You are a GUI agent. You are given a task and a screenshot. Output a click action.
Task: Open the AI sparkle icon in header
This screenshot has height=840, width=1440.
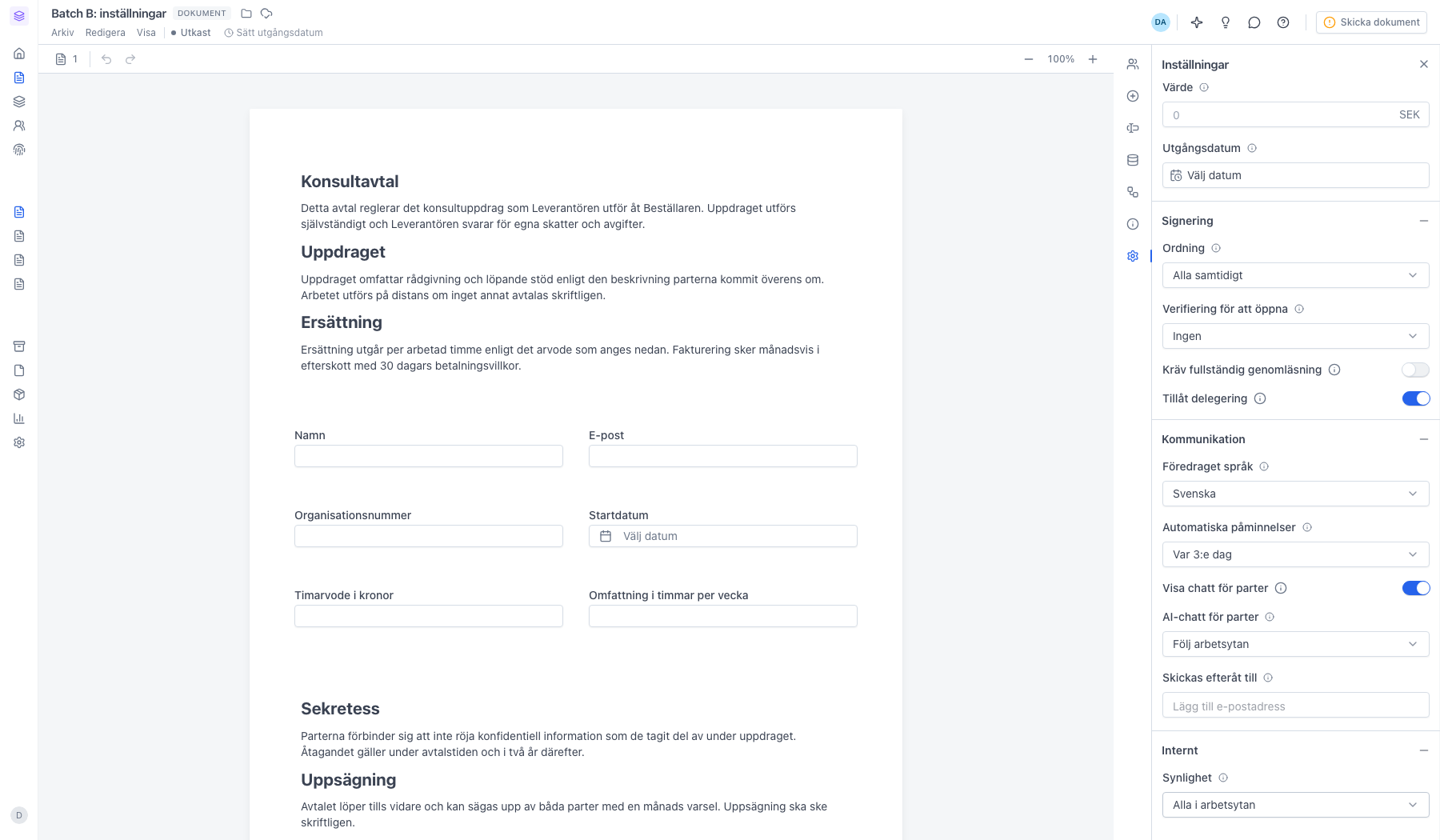pos(1197,22)
